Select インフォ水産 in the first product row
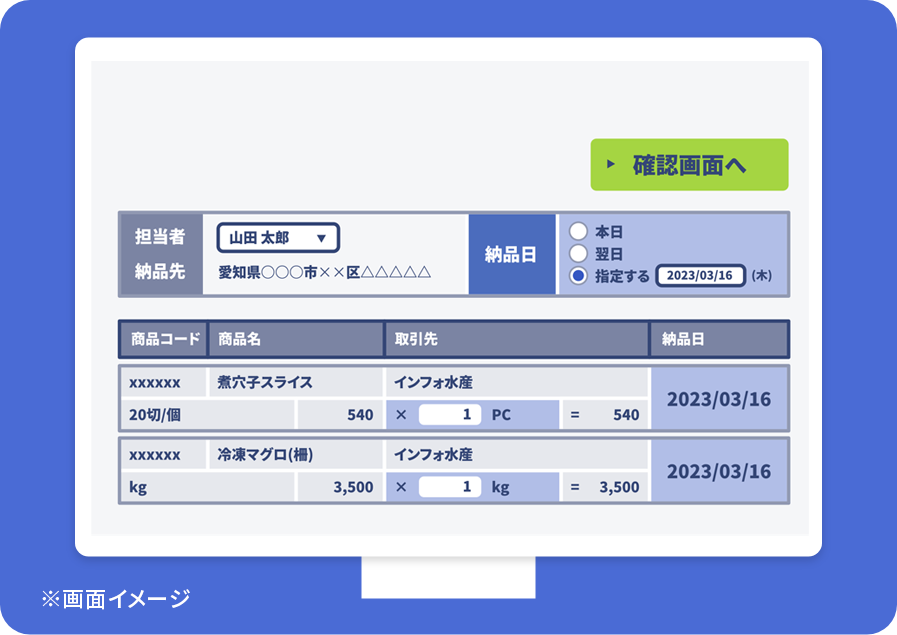 click(436, 381)
